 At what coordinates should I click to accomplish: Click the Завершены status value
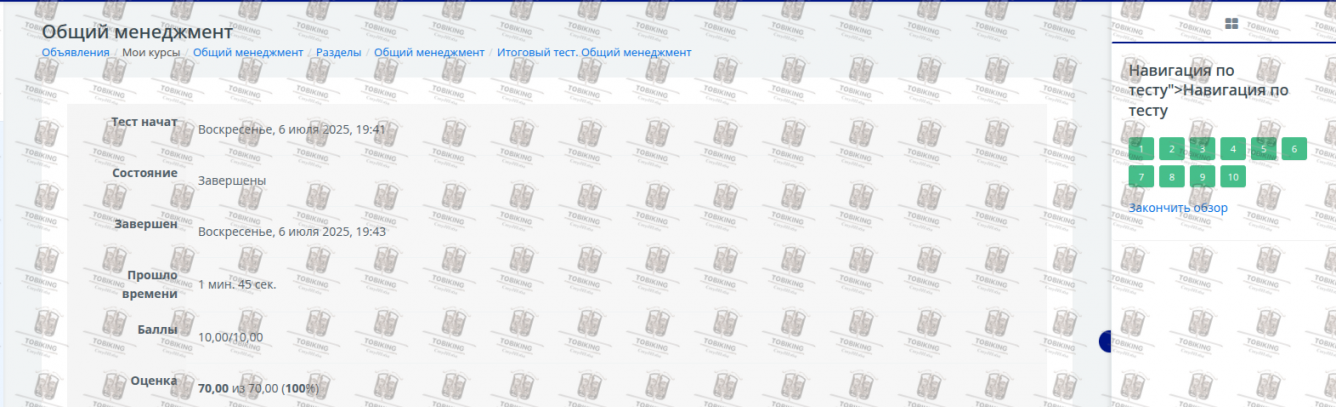click(x=232, y=180)
